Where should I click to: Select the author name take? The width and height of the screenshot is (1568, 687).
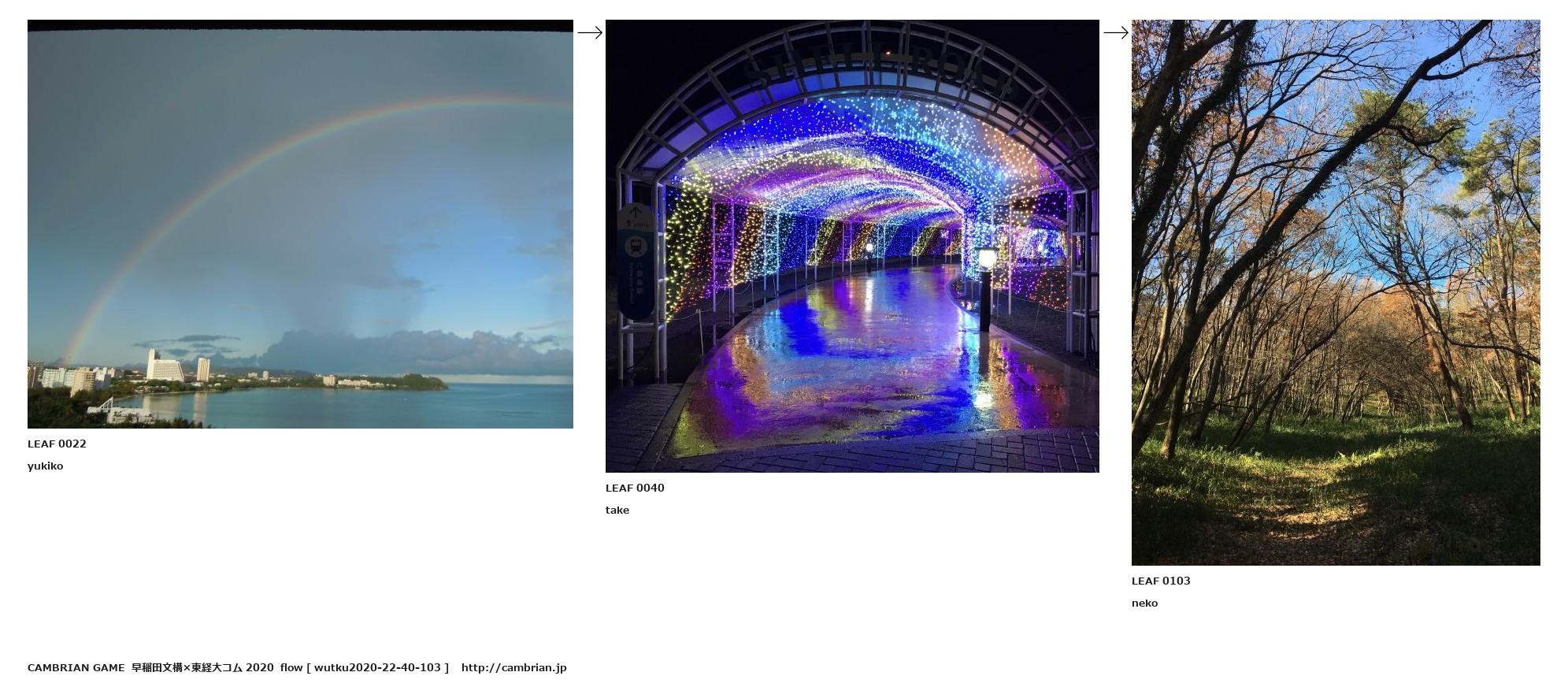[x=617, y=510]
